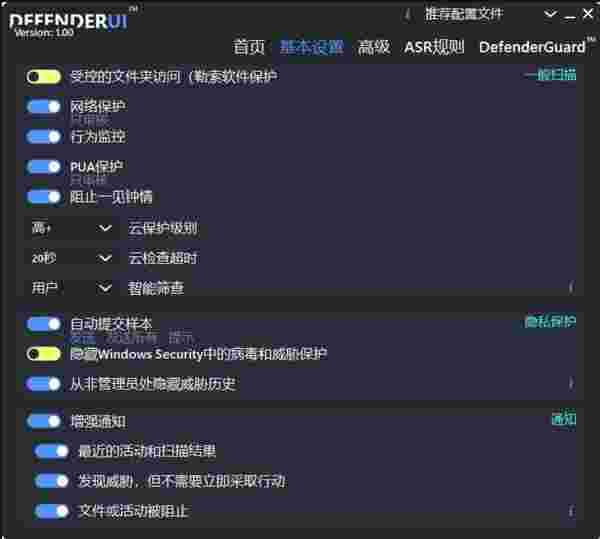The width and height of the screenshot is (600, 539).
Task: Click small icon at end of 智能筛查 row
Action: pos(571,287)
